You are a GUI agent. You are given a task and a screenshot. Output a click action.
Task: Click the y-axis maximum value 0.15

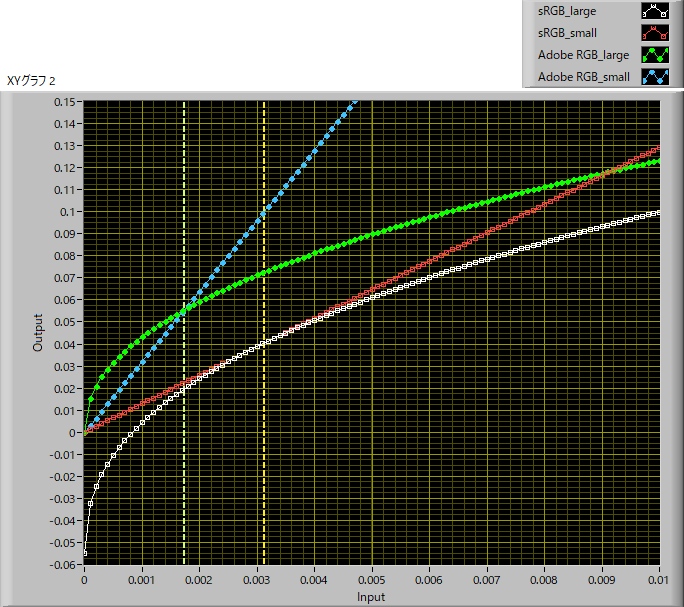tap(65, 102)
